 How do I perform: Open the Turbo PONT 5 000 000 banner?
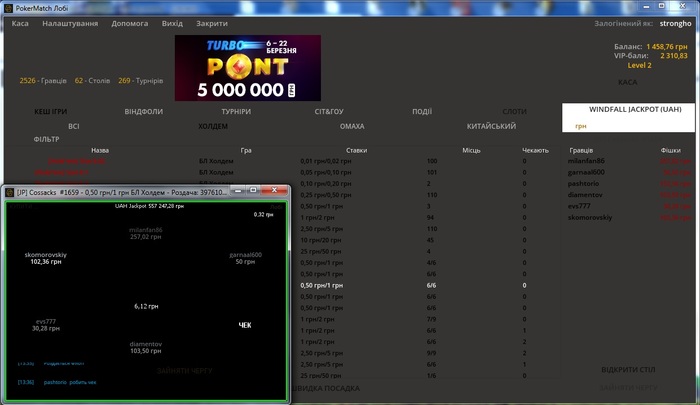(x=248, y=68)
